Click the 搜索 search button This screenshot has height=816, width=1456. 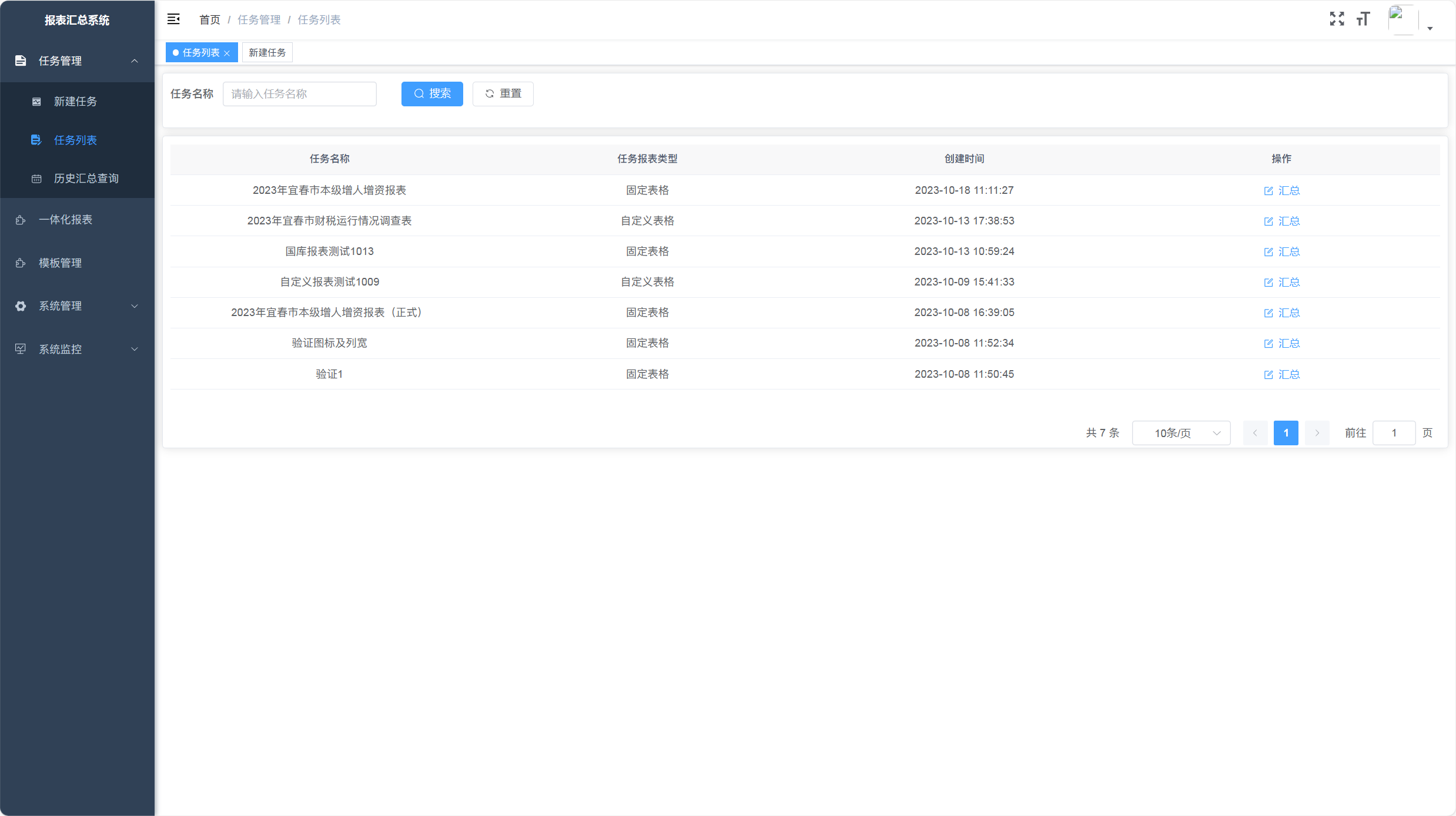coord(432,93)
